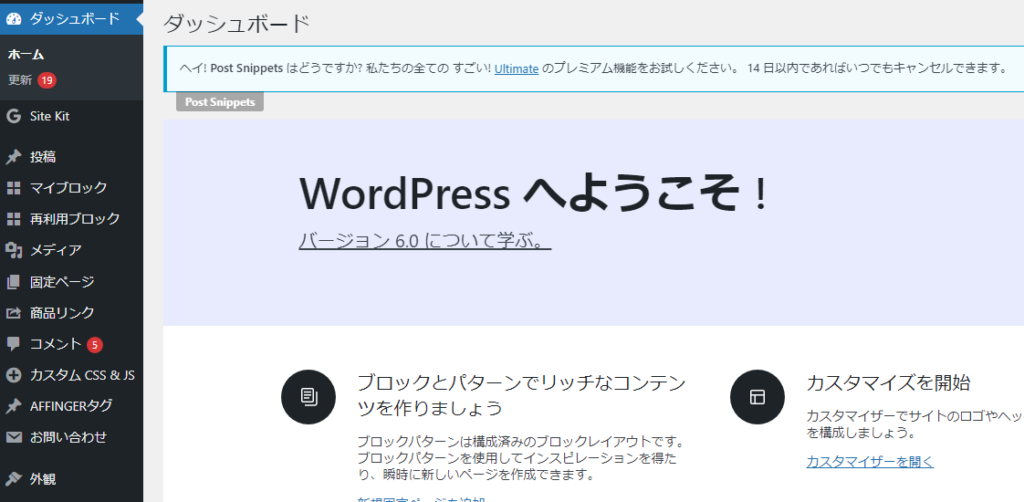Open バージョン 6.0 について学ぶ link

[x=425, y=241]
